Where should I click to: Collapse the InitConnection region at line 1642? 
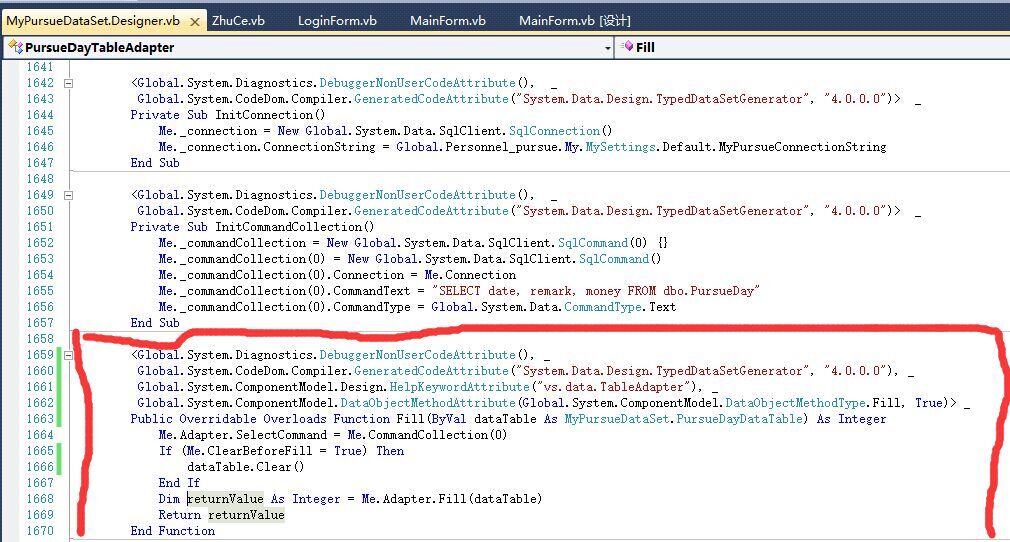tap(68, 83)
